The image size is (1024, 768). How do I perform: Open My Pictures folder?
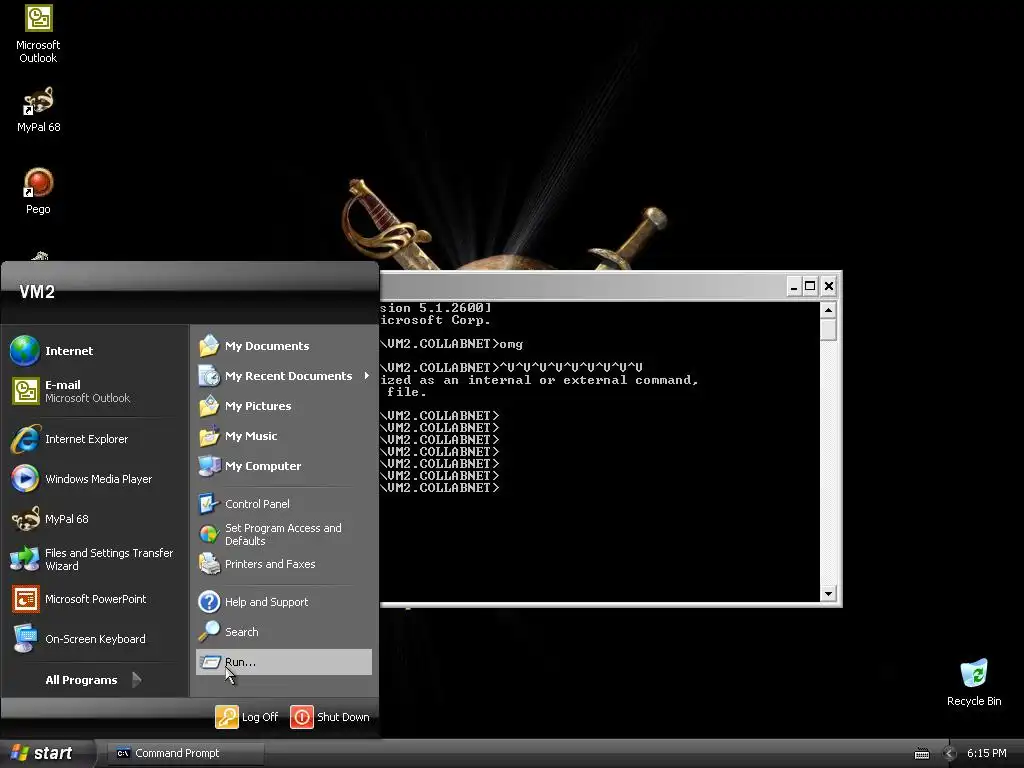click(283, 406)
